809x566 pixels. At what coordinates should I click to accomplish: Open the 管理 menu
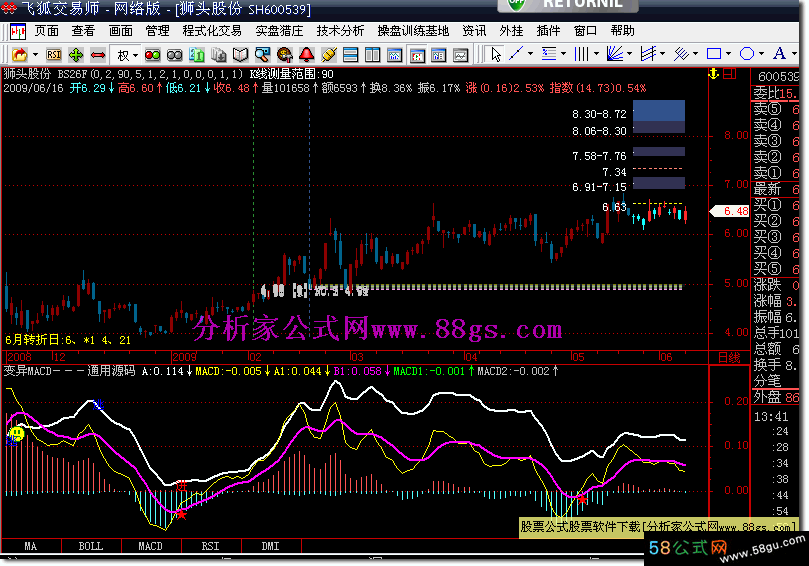click(157, 31)
